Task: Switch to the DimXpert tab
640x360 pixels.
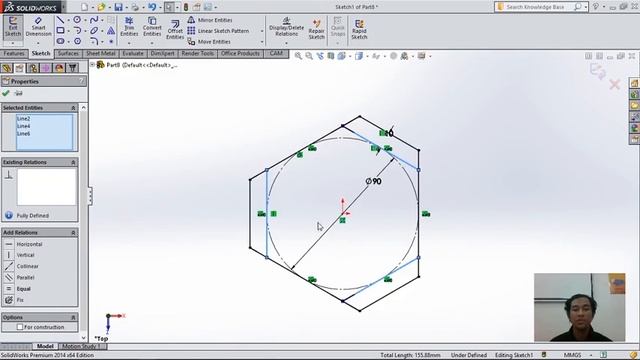Action: pyautogui.click(x=162, y=53)
